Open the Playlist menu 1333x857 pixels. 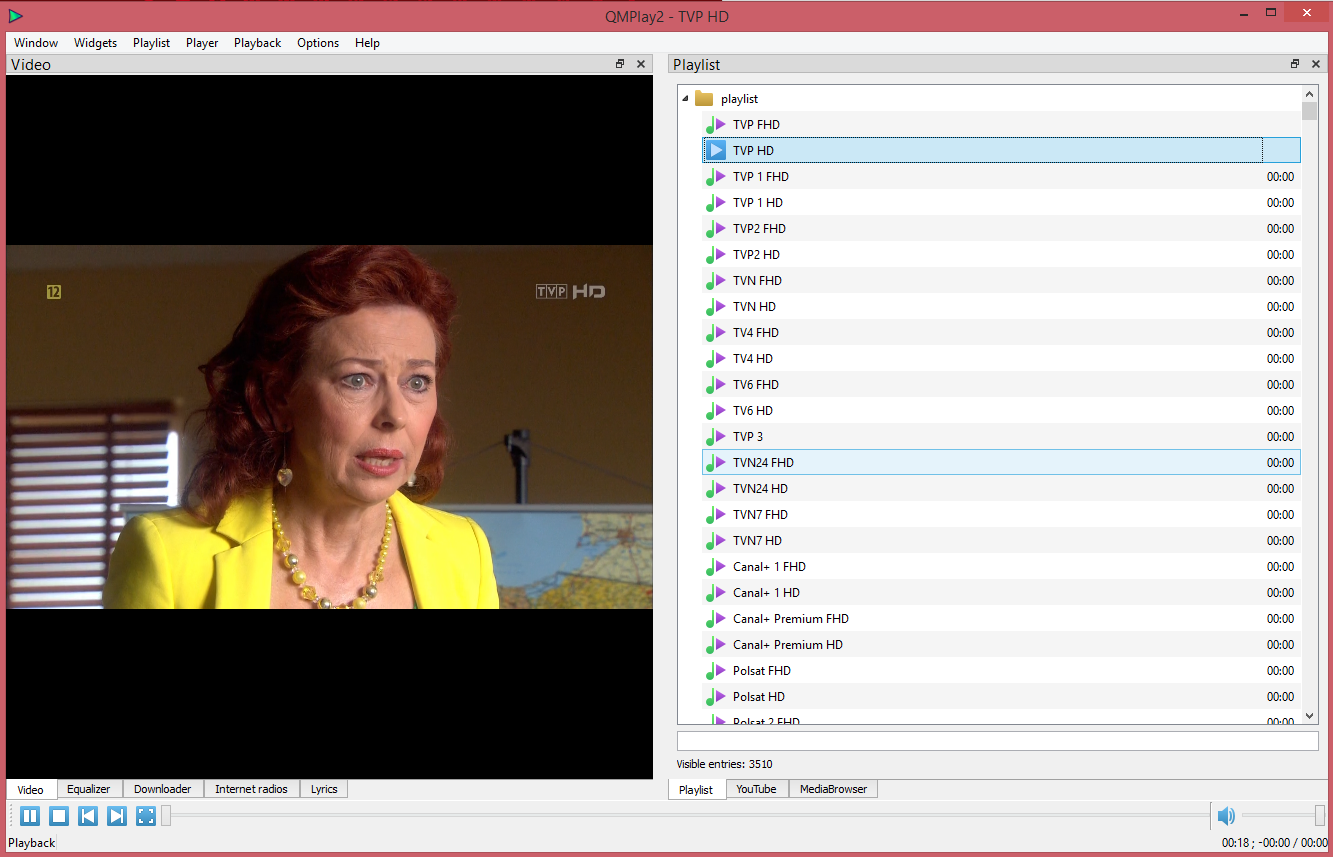152,43
